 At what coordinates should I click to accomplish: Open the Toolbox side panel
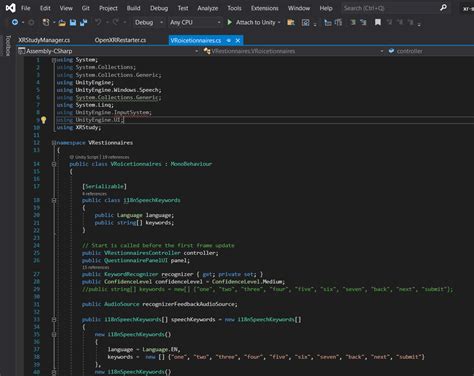[x=8, y=45]
